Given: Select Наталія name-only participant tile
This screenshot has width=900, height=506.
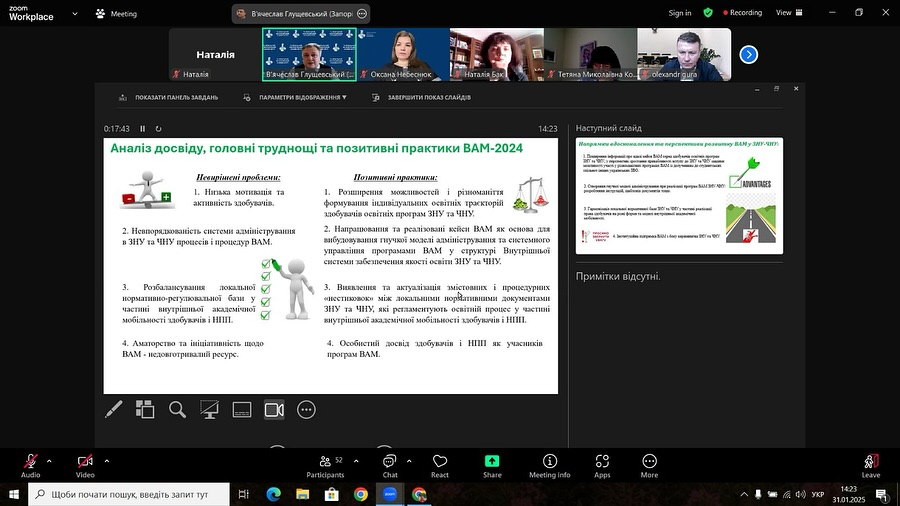Looking at the screenshot, I should (215, 55).
